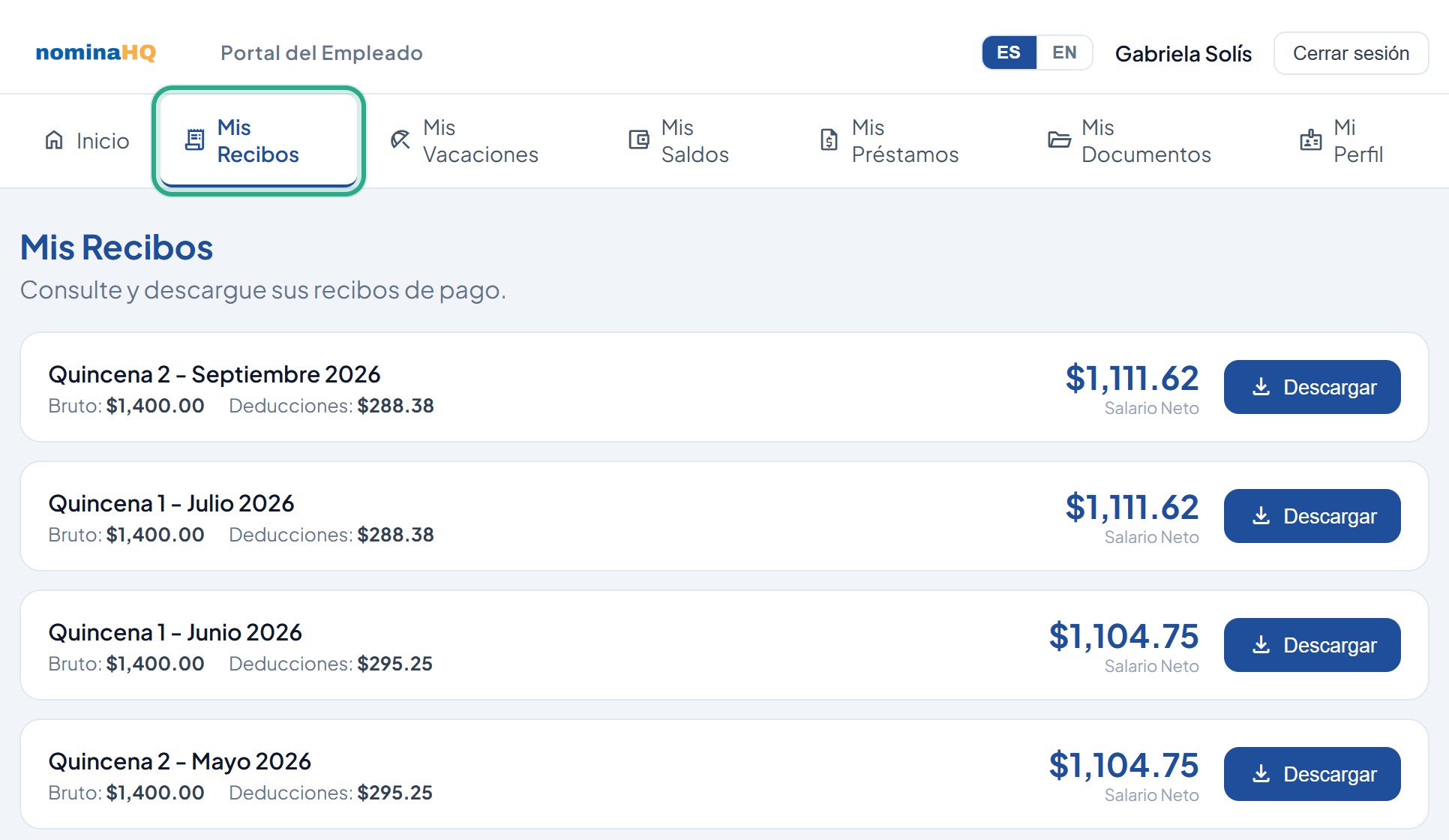This screenshot has height=840, width=1449.
Task: Download Quincena 2 Mayo 2026 receipt
Action: [x=1312, y=774]
